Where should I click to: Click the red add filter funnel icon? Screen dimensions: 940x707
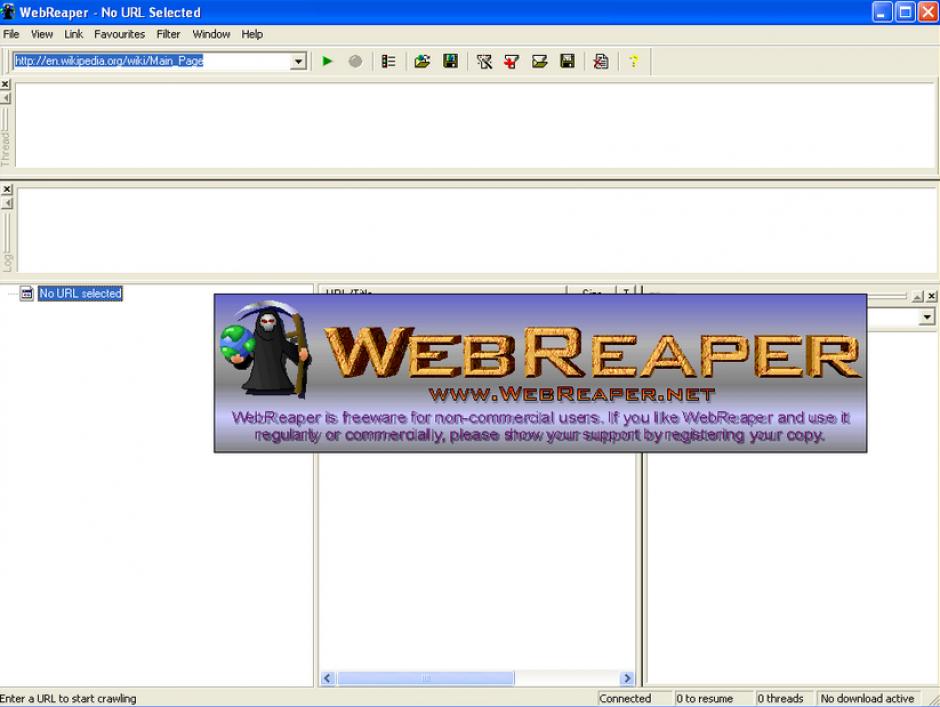[511, 61]
